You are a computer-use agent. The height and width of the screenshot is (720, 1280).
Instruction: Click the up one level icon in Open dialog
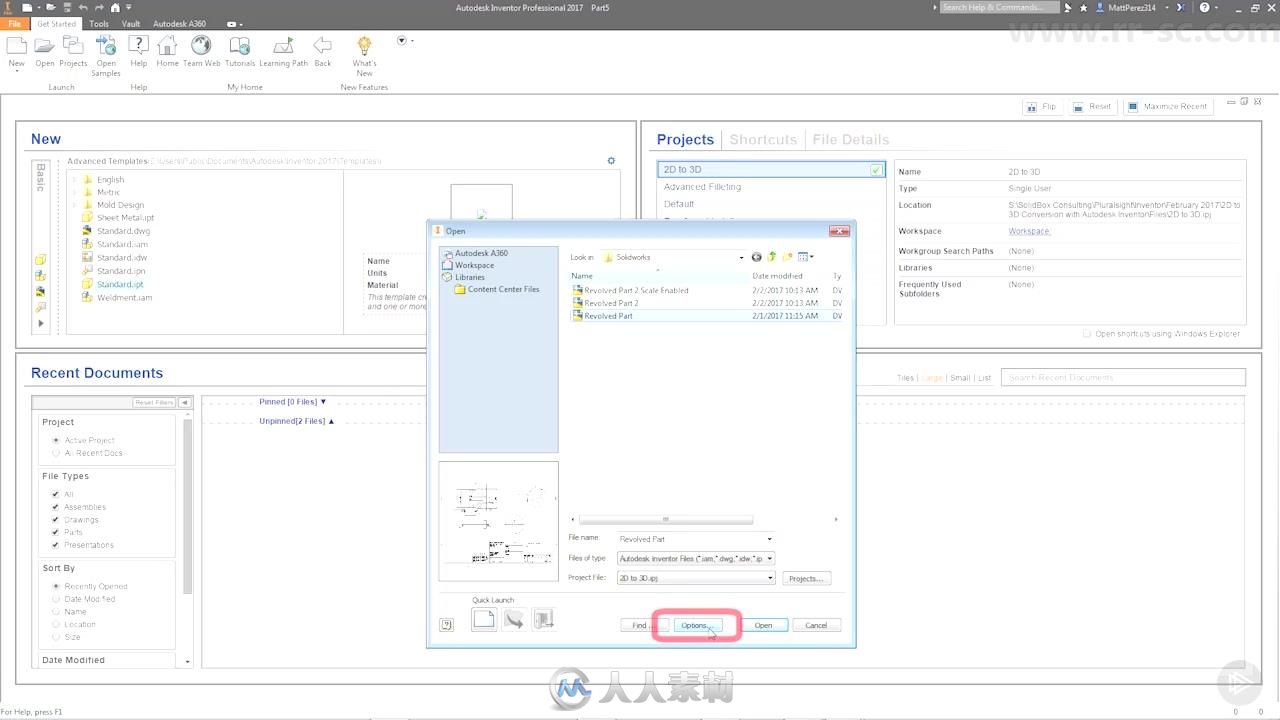point(772,257)
